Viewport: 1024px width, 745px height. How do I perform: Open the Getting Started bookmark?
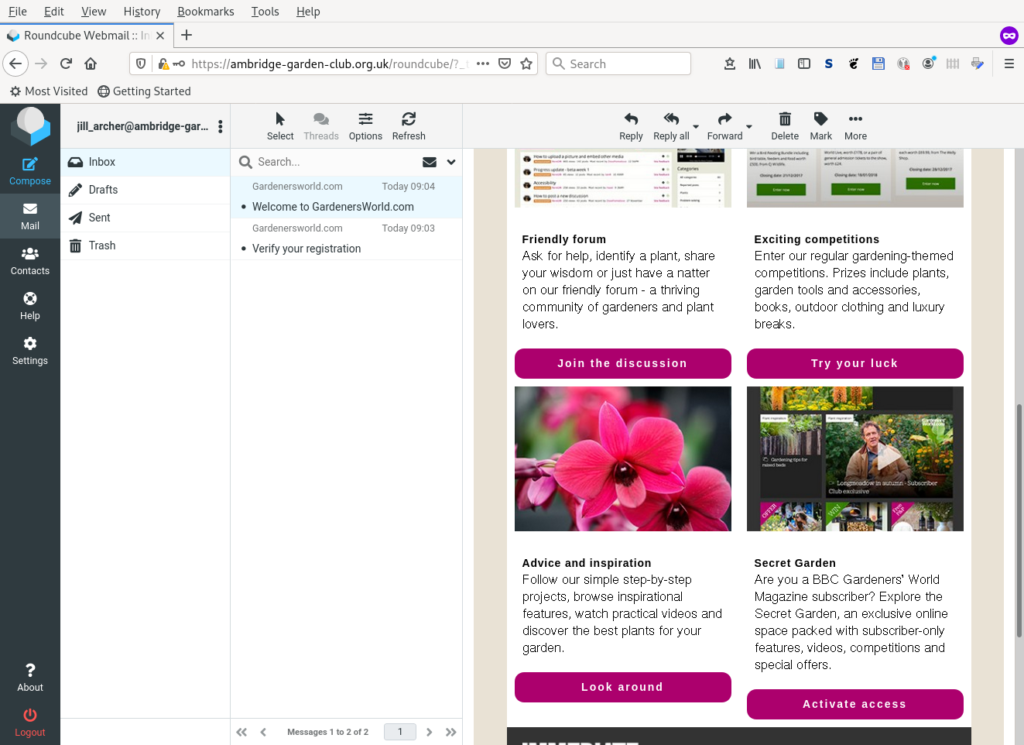[x=144, y=91]
